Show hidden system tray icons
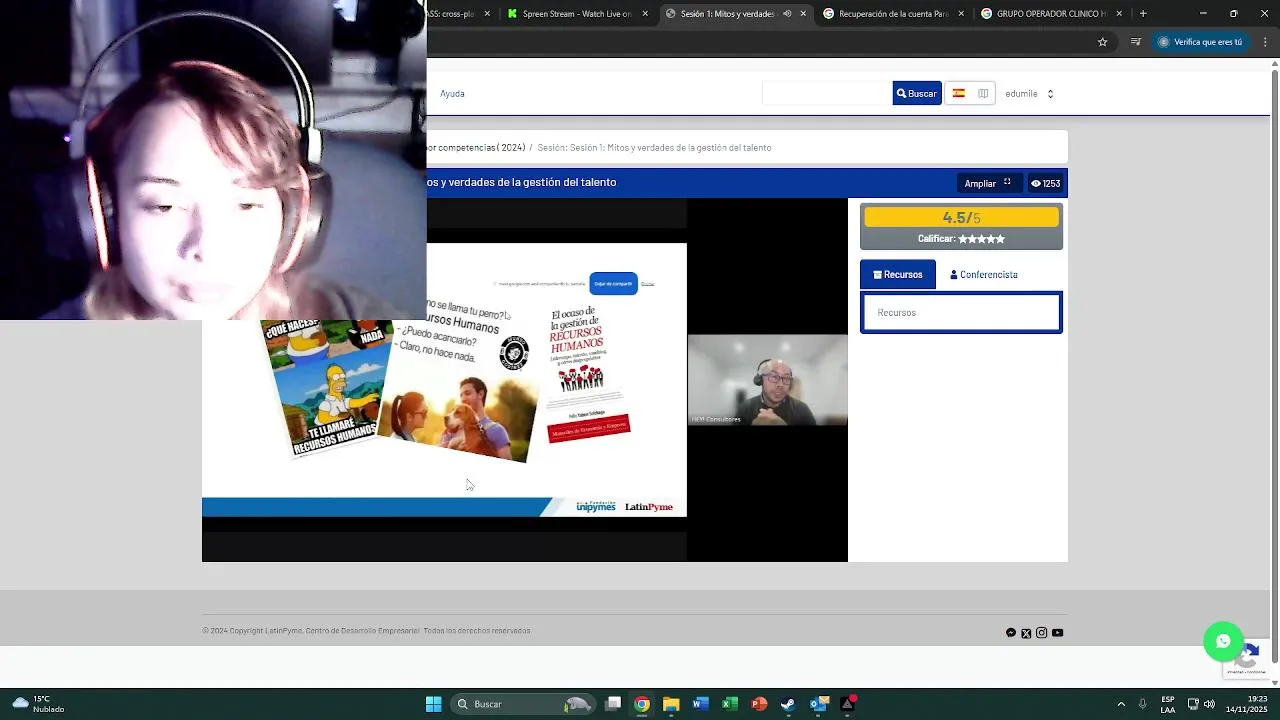The image size is (1280, 720). click(x=1121, y=704)
